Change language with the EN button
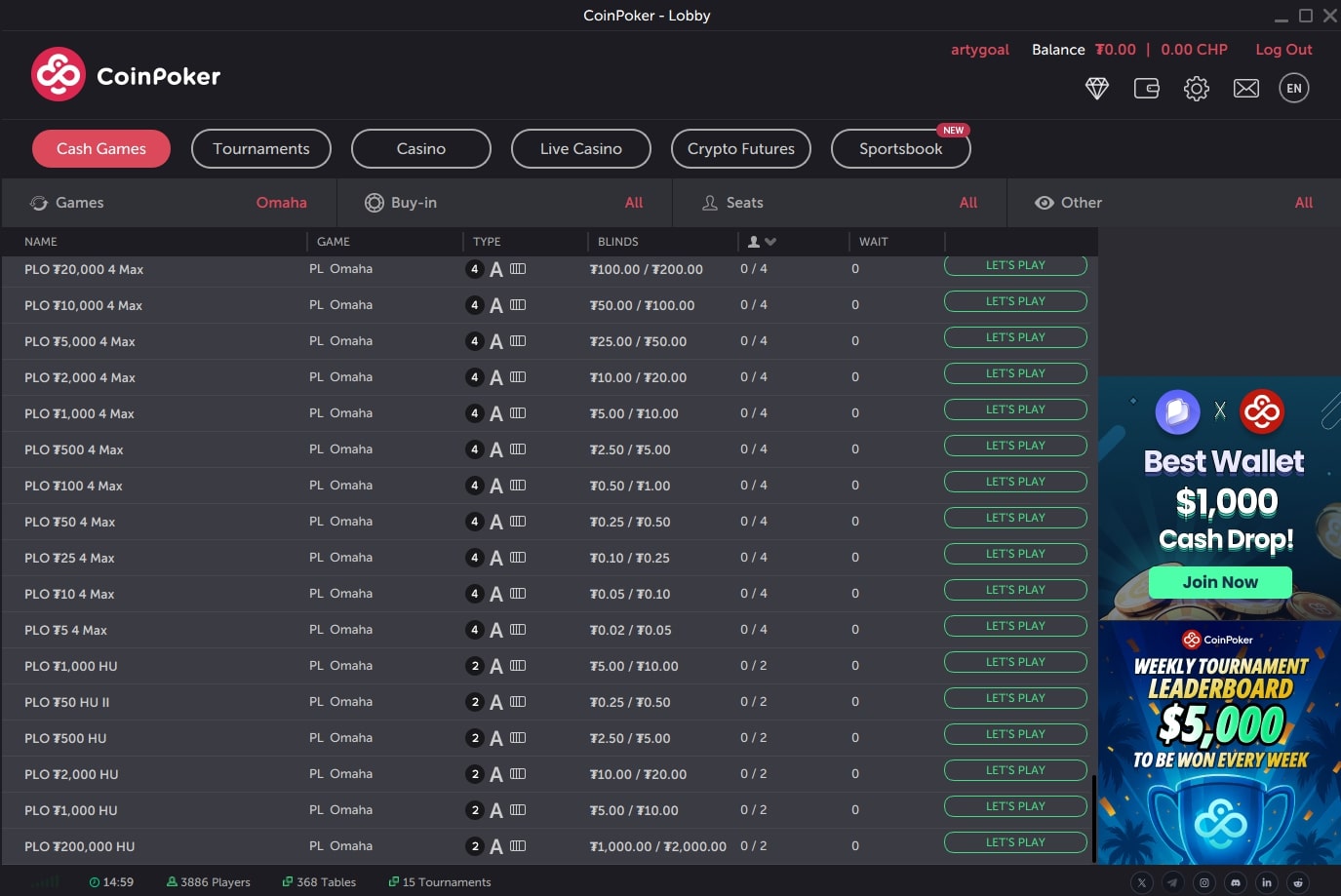The image size is (1341, 896). pos(1294,89)
